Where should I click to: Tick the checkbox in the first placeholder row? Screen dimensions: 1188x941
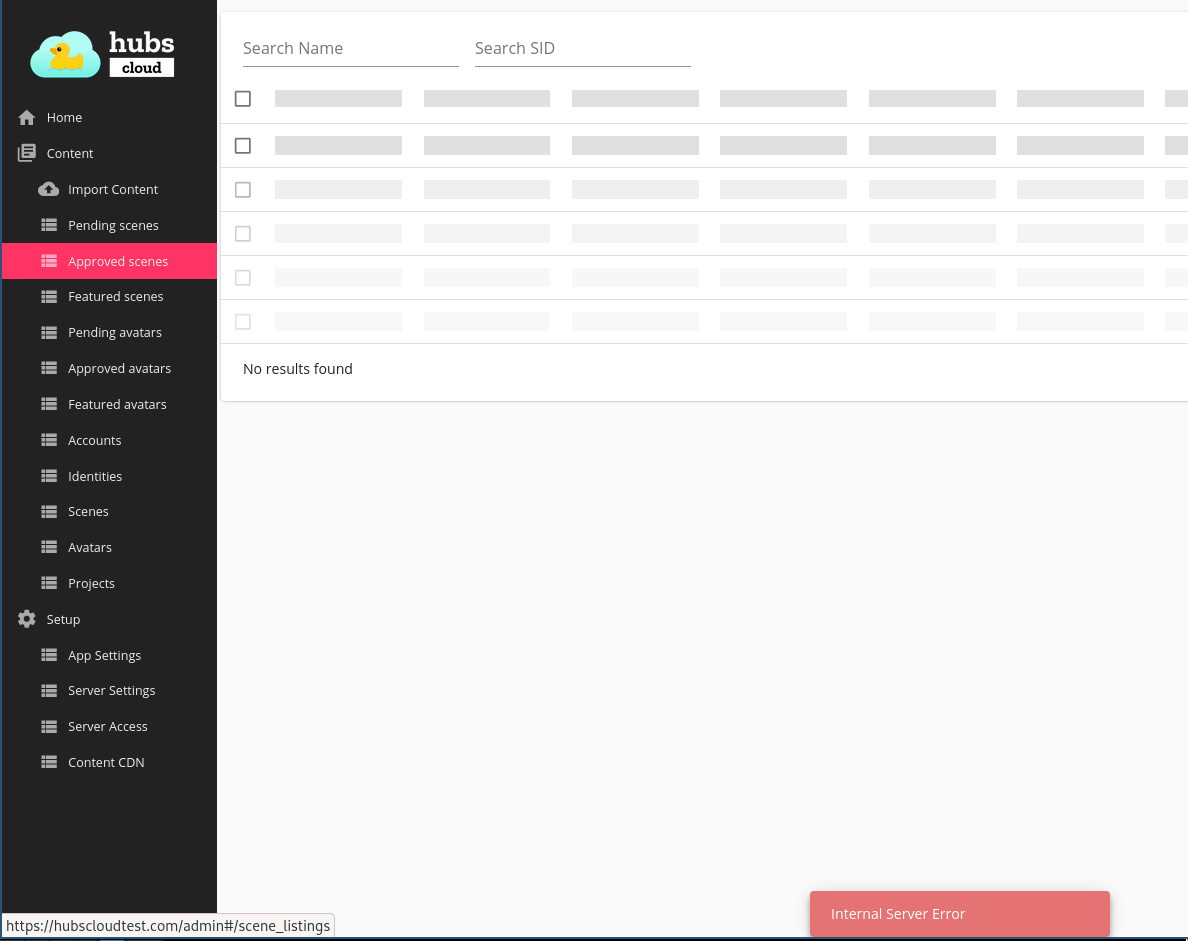click(242, 145)
